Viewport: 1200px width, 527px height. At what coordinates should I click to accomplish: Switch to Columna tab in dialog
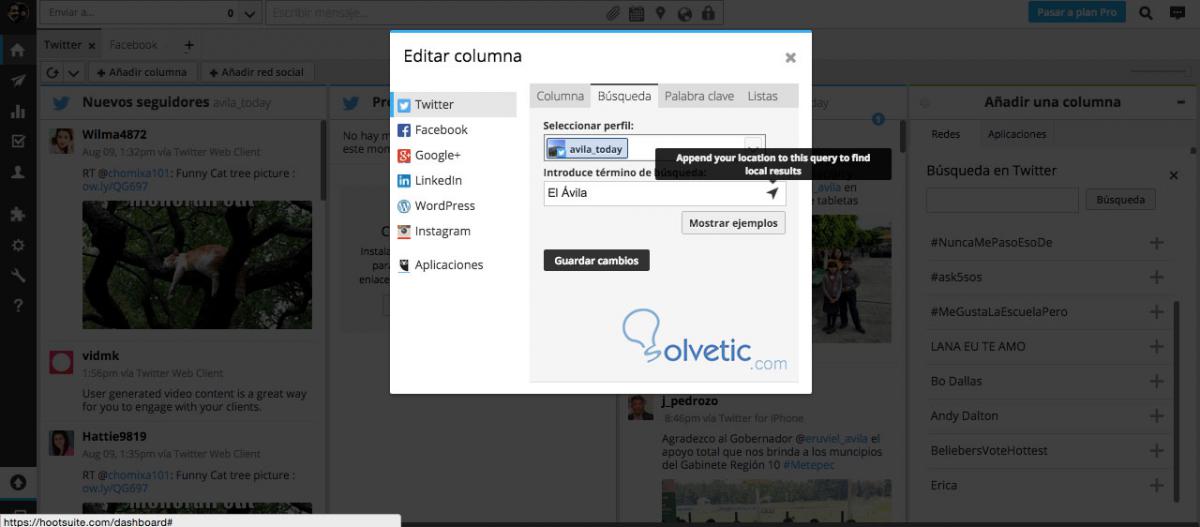coord(560,96)
